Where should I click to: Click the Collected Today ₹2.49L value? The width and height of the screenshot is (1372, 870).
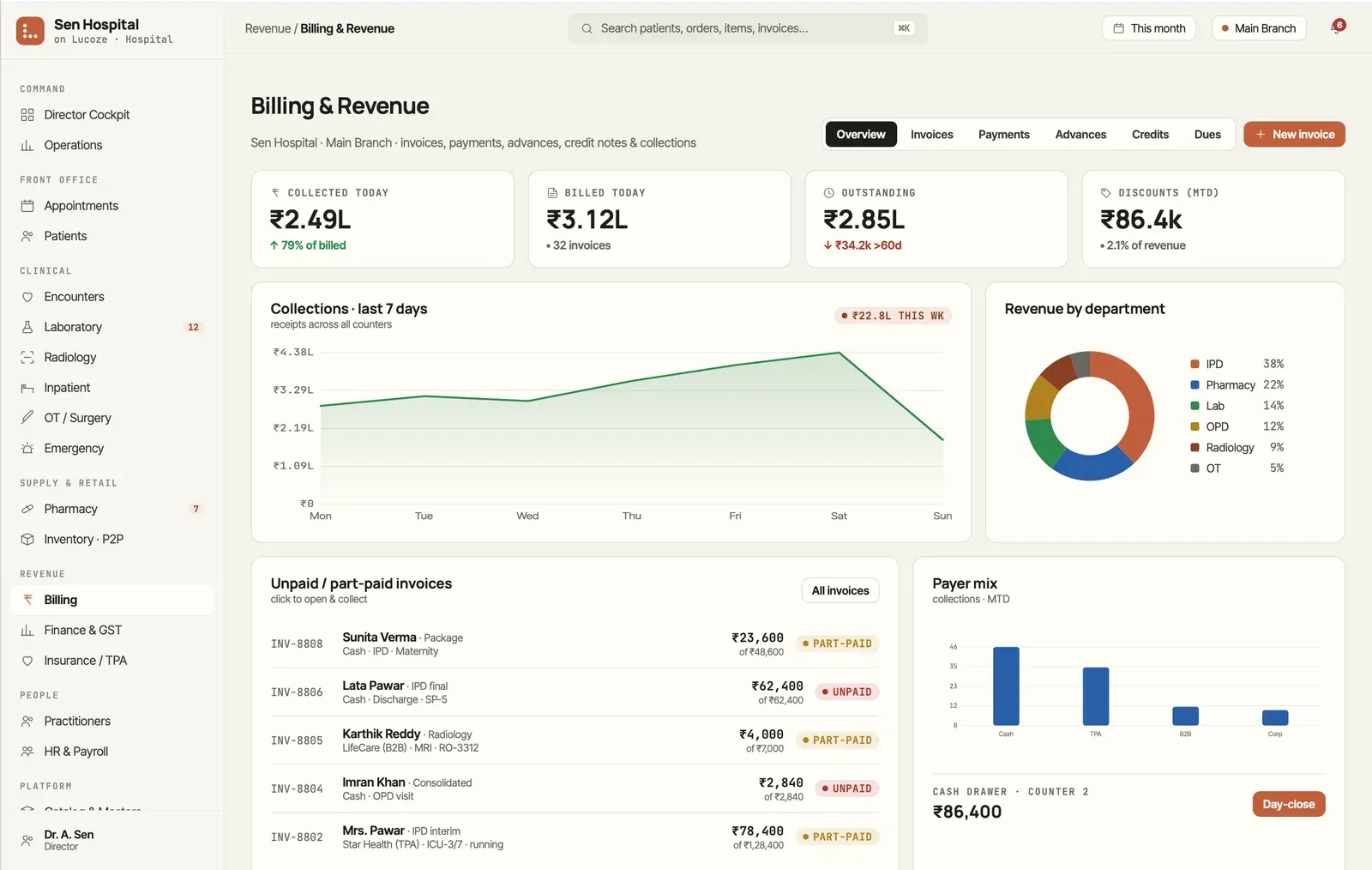(310, 220)
